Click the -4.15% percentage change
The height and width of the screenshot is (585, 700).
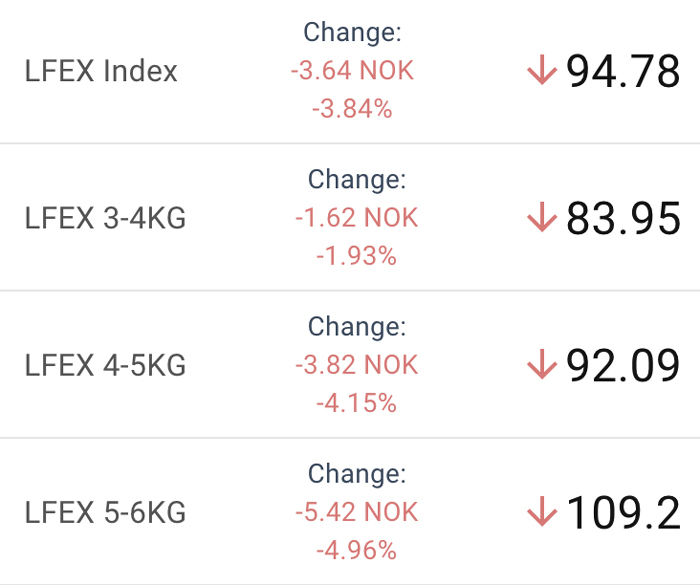click(x=357, y=403)
